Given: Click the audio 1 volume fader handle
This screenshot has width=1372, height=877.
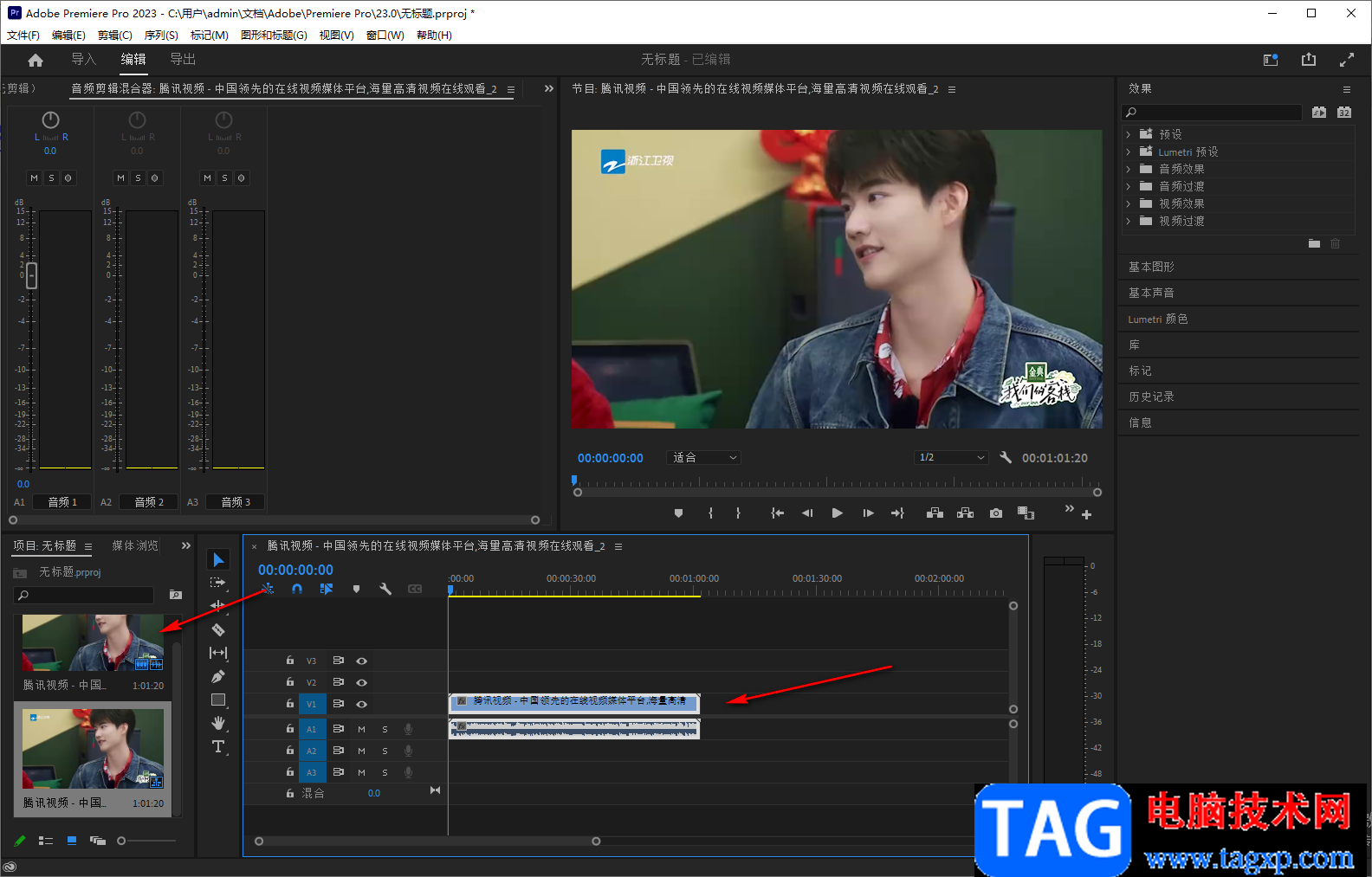Looking at the screenshot, I should 32,275.
